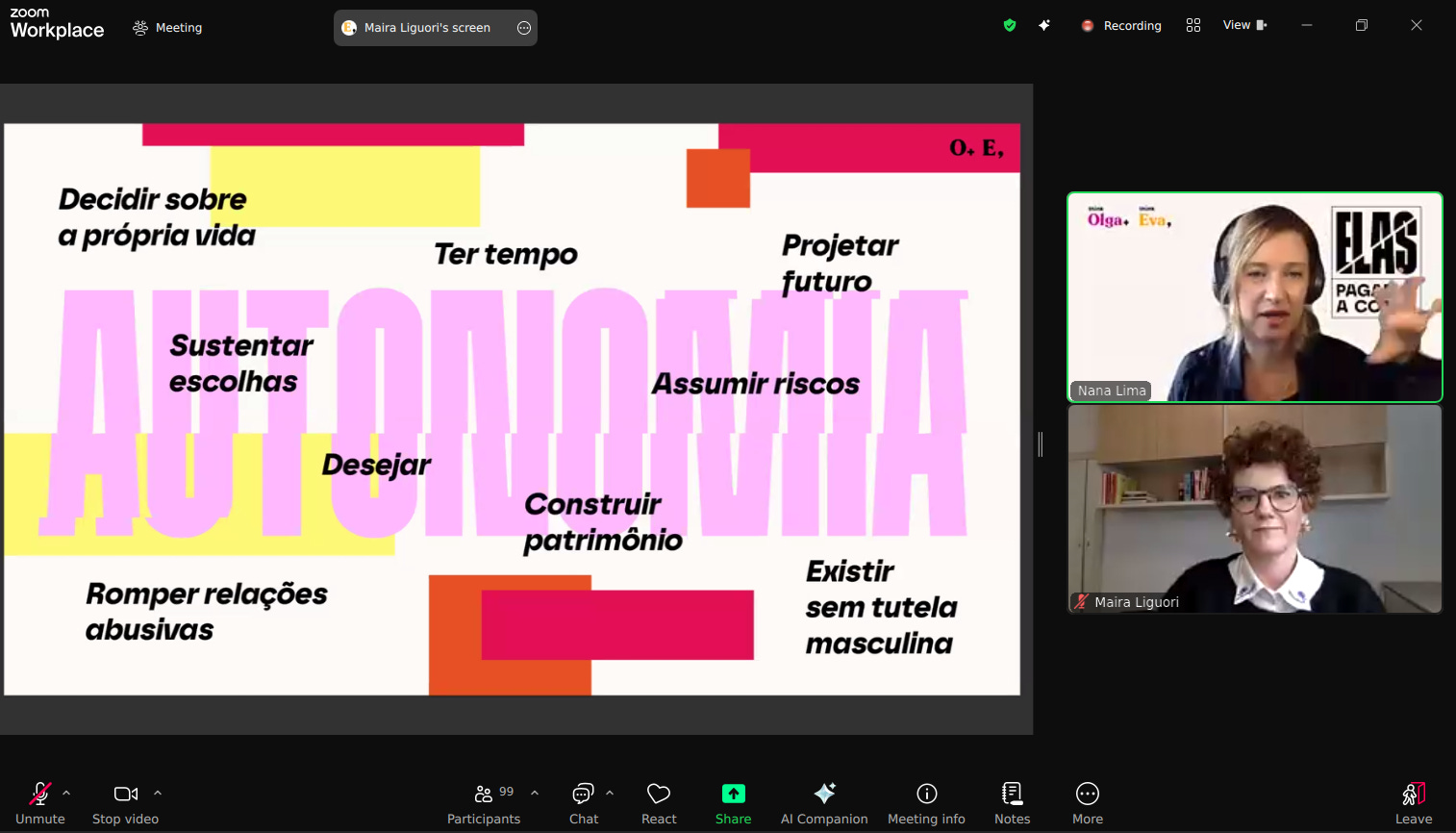Screen dimensions: 1456x833
Task: Expand video options chevron next to Stop video
Action: pyautogui.click(x=158, y=794)
